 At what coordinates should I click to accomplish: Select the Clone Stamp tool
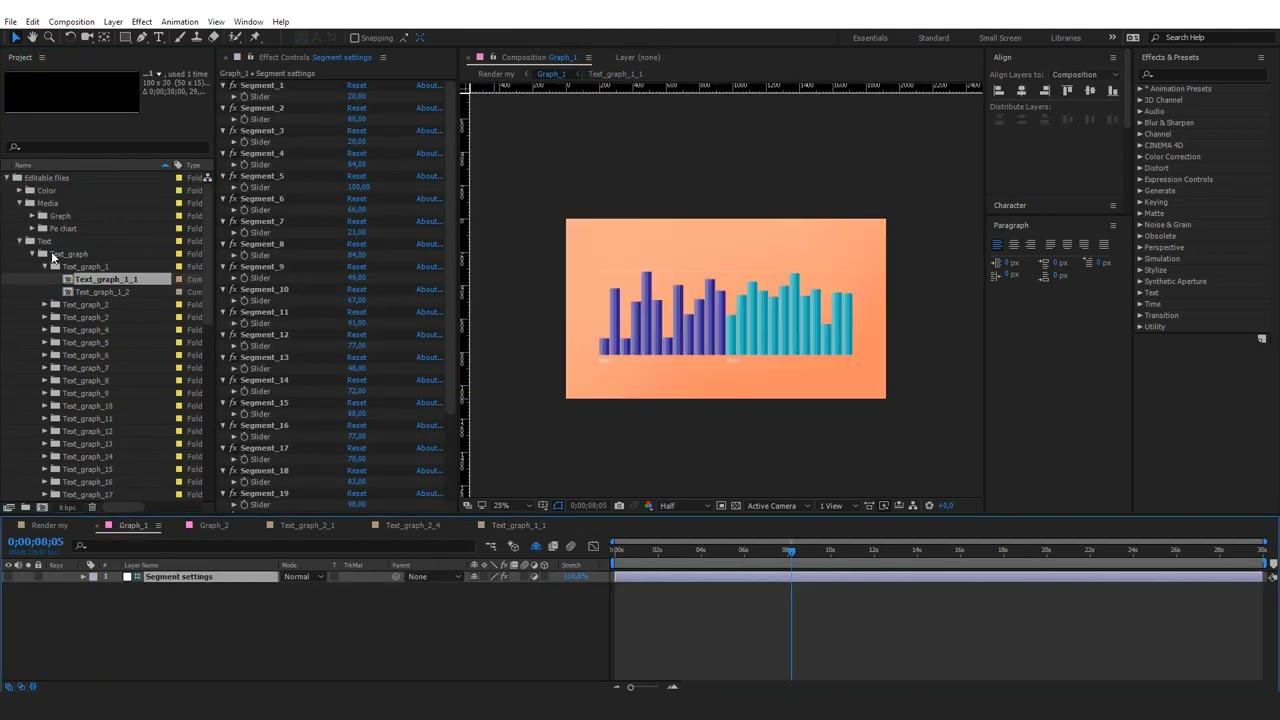pyautogui.click(x=196, y=37)
